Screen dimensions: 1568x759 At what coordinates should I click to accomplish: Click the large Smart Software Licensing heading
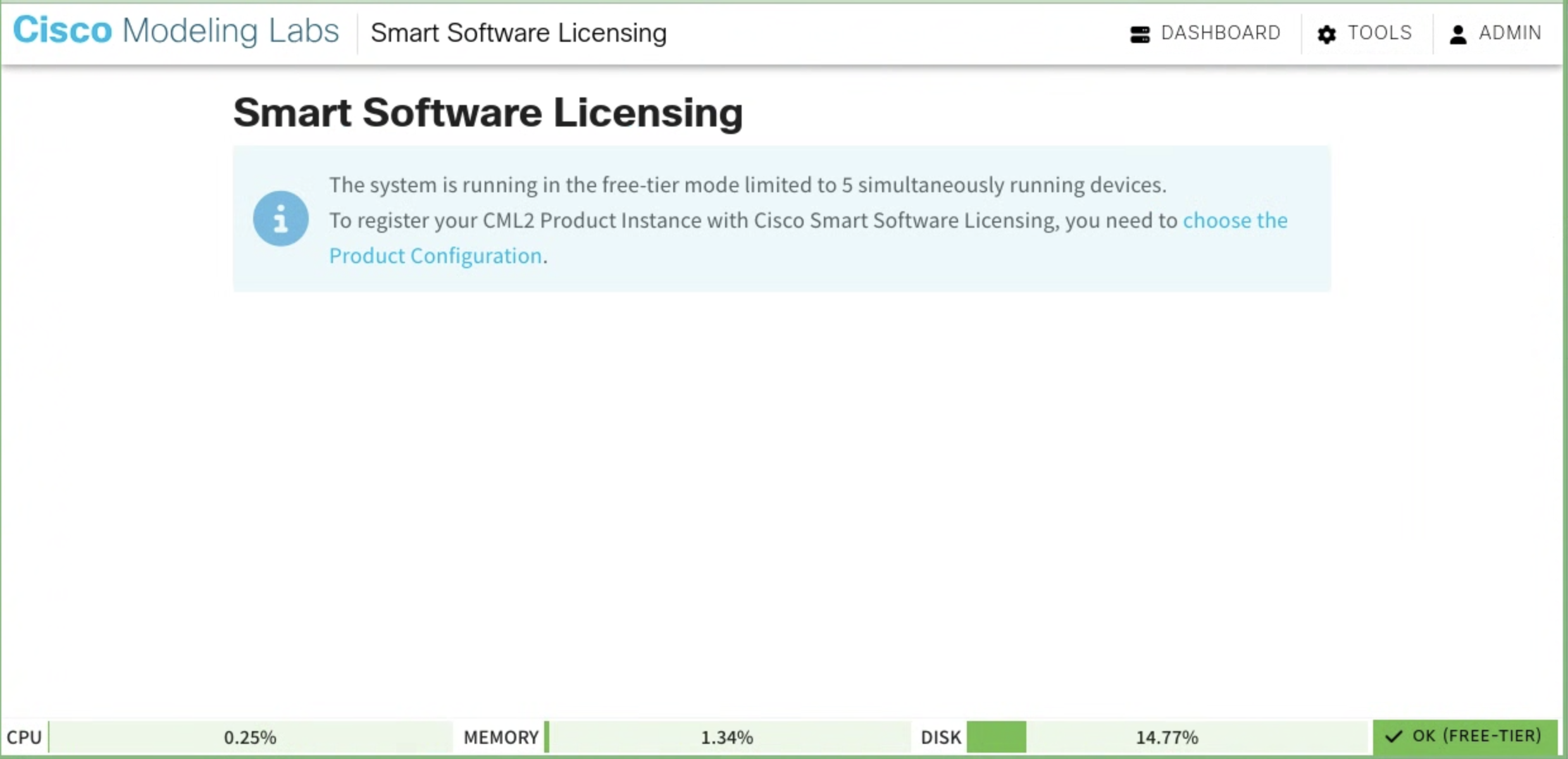point(488,113)
